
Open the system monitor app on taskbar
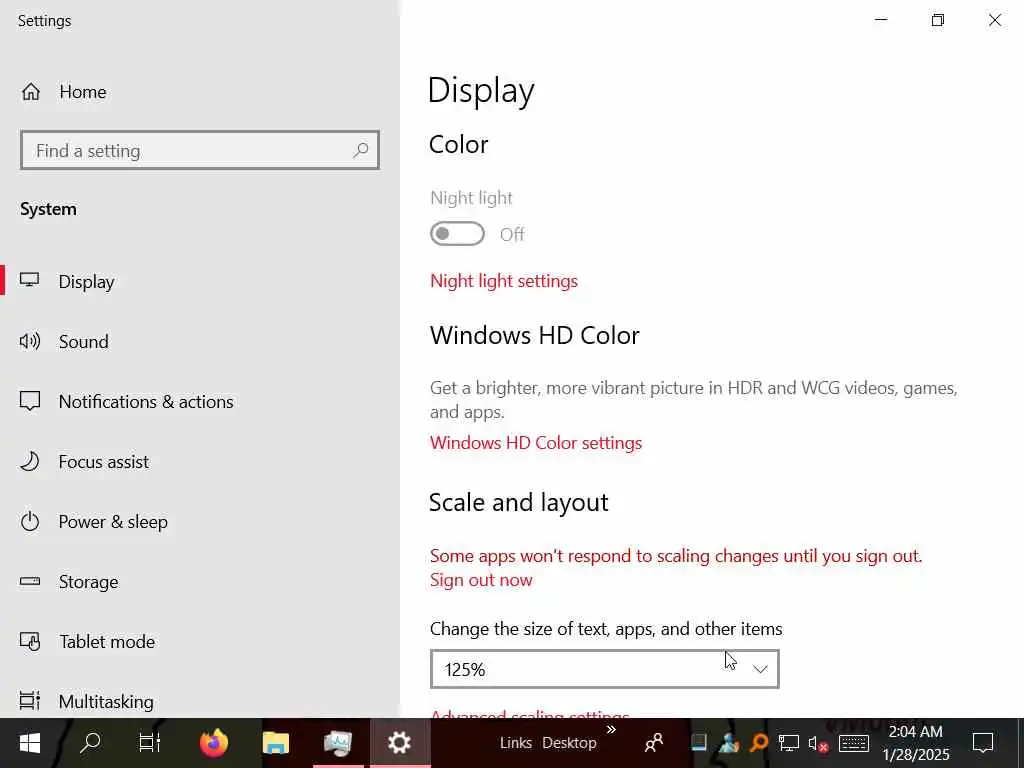(x=338, y=743)
